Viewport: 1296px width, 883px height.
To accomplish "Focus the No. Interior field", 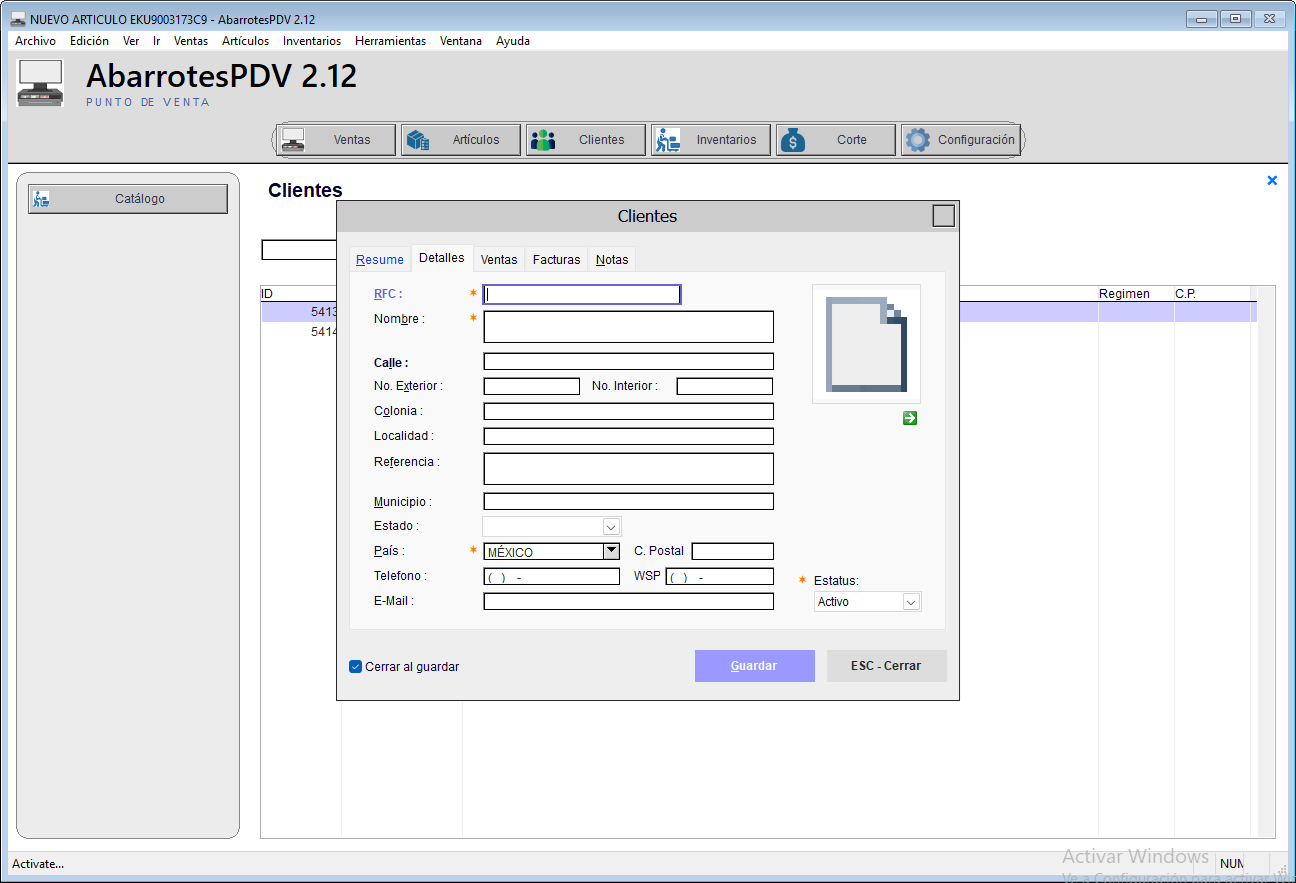I will pos(725,386).
